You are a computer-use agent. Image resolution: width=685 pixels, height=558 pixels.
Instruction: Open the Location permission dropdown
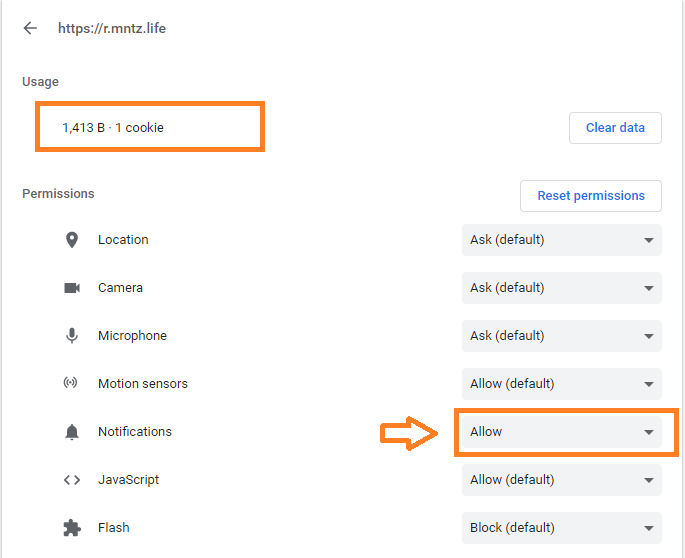tap(562, 240)
